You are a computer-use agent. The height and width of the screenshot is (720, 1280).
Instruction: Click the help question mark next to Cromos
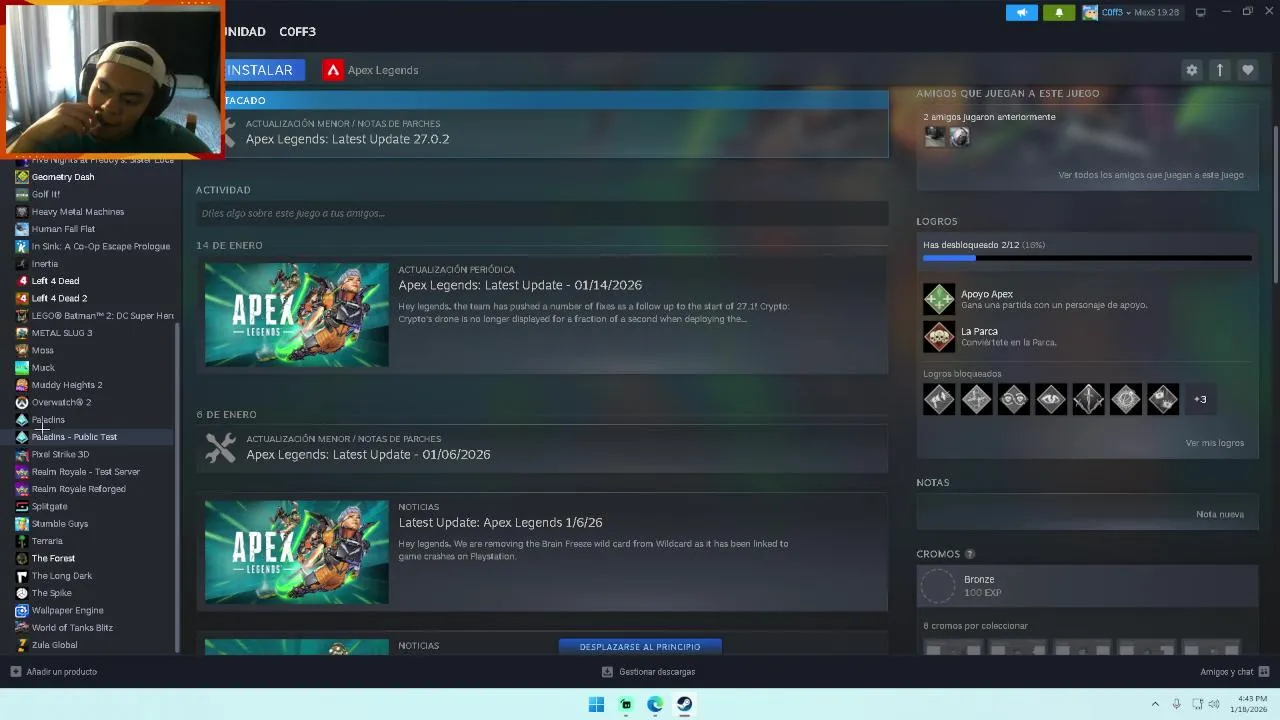click(969, 554)
